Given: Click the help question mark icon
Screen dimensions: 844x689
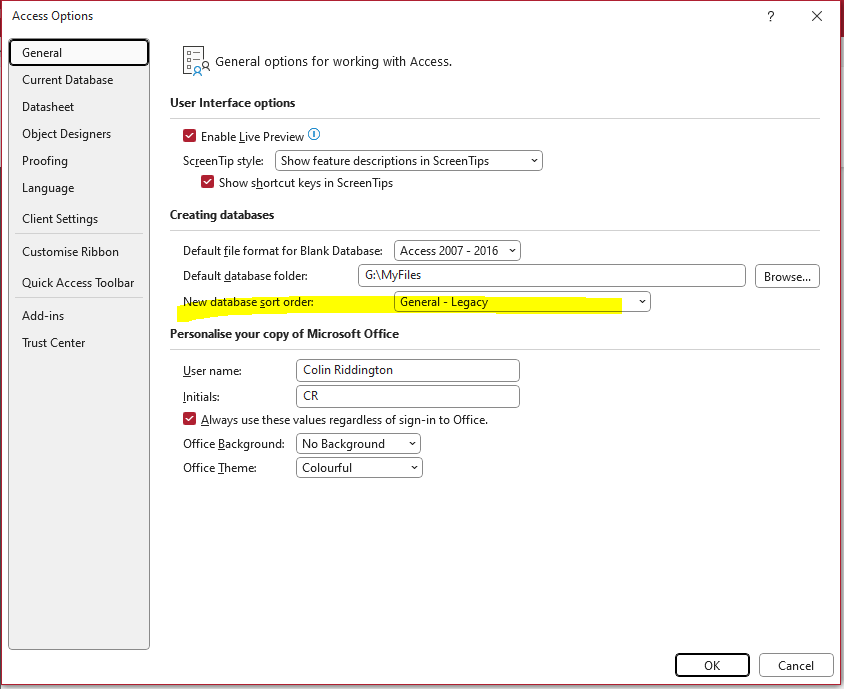Looking at the screenshot, I should click(x=771, y=16).
